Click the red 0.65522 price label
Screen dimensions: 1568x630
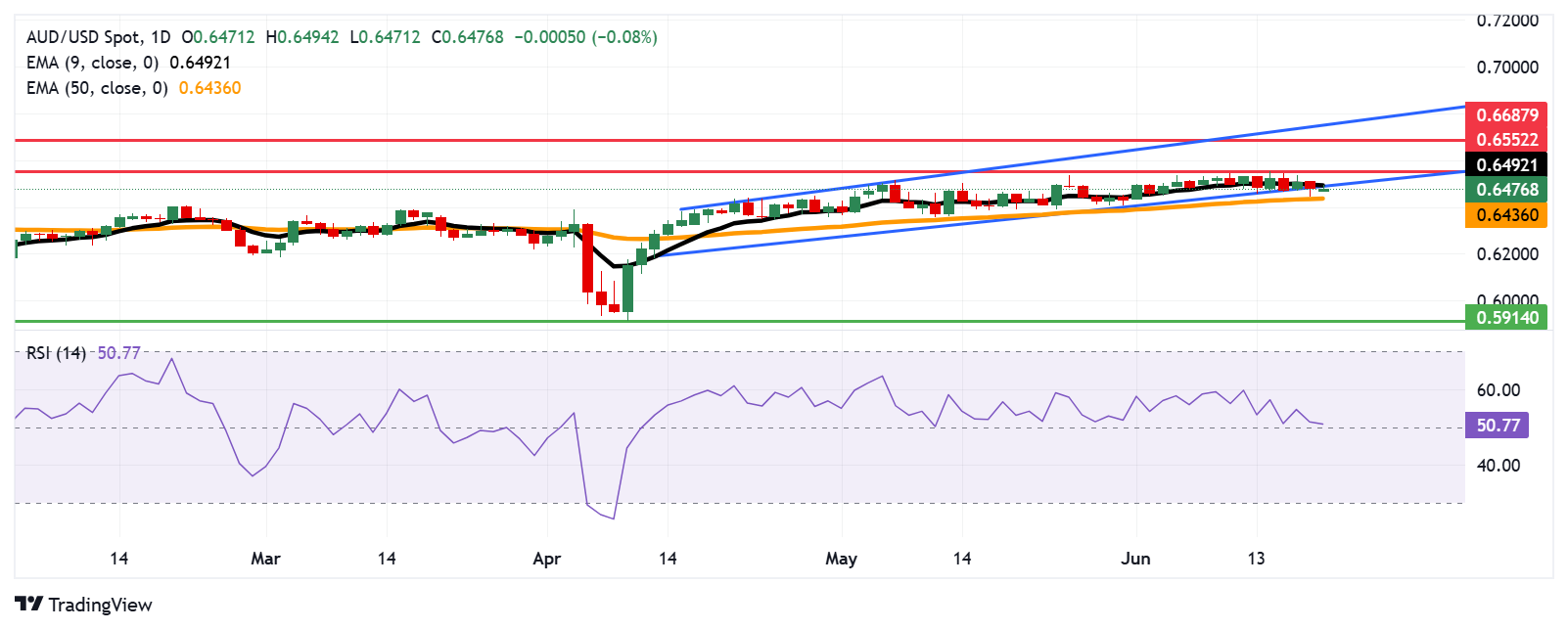coord(1506,140)
